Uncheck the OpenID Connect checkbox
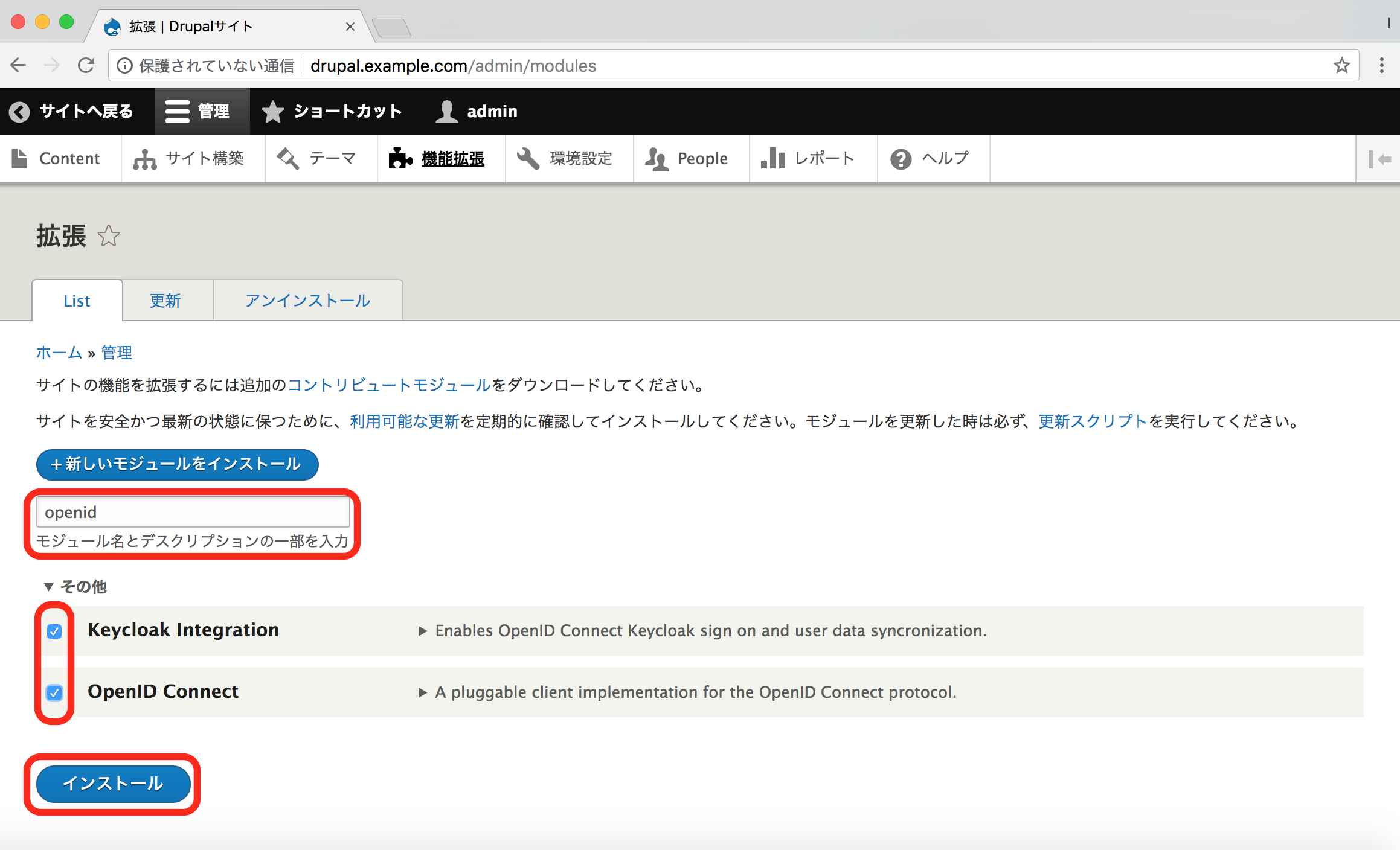Viewport: 1400px width, 850px height. point(54,692)
